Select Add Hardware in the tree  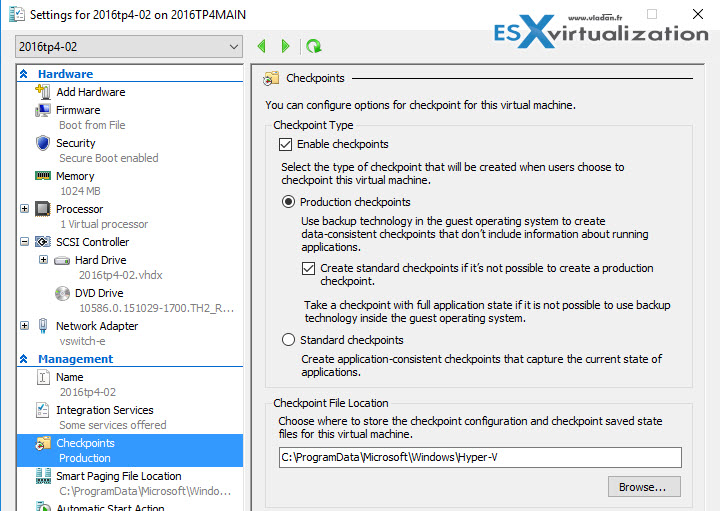point(90,92)
